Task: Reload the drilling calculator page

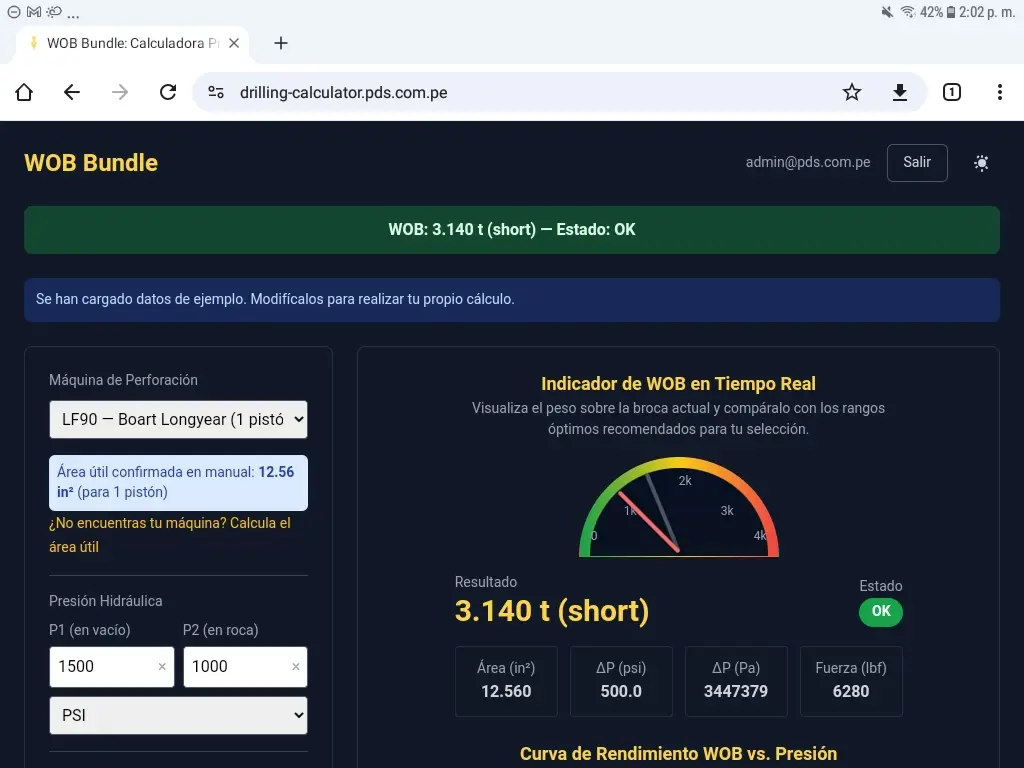Action: pyautogui.click(x=168, y=92)
